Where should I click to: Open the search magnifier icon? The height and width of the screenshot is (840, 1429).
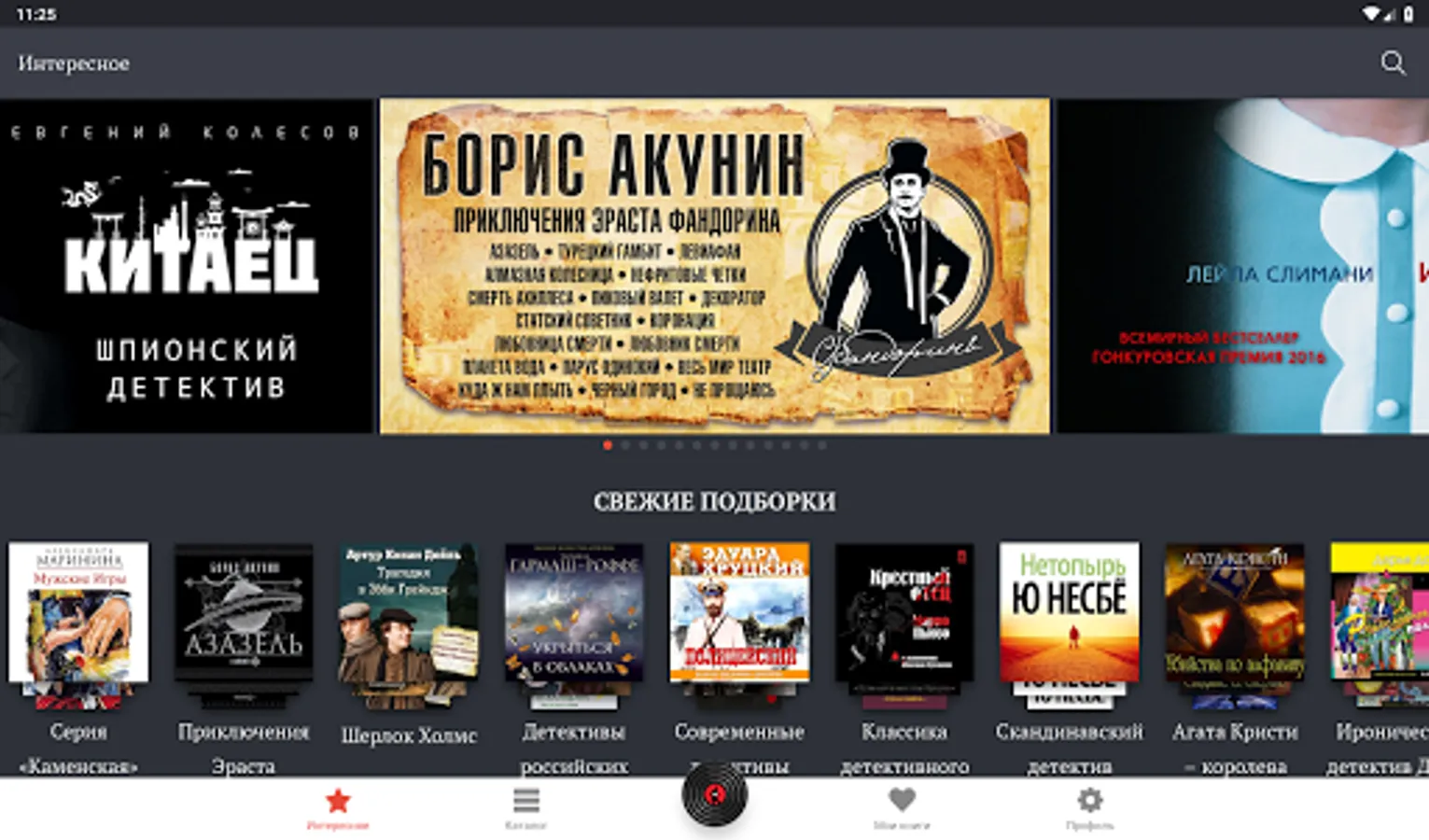click(x=1393, y=63)
